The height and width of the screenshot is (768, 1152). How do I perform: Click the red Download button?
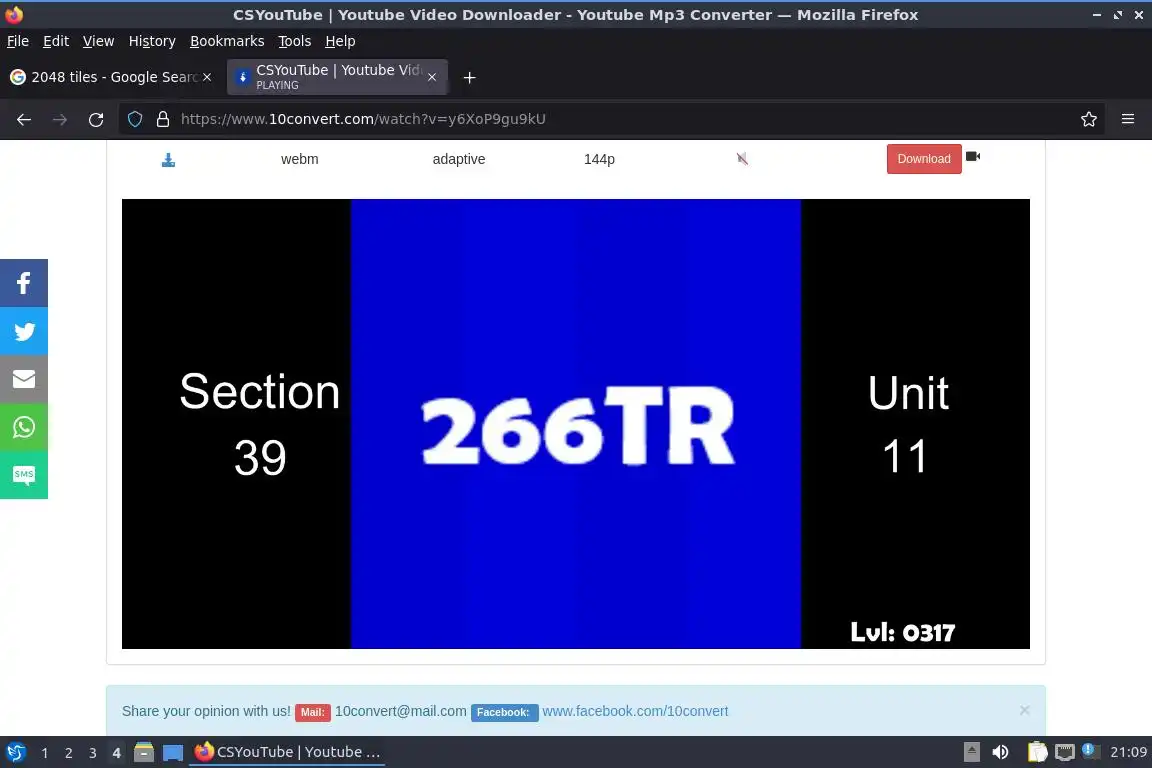point(924,159)
